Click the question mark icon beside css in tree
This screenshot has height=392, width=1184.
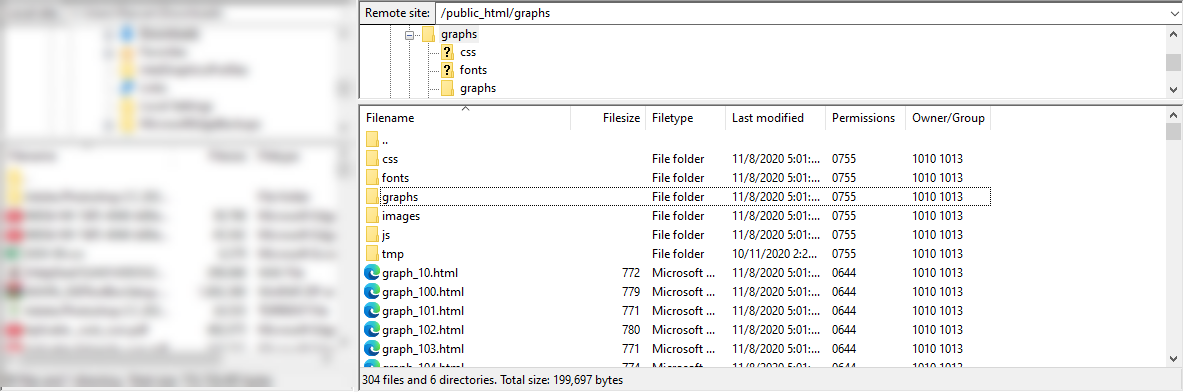coord(447,52)
